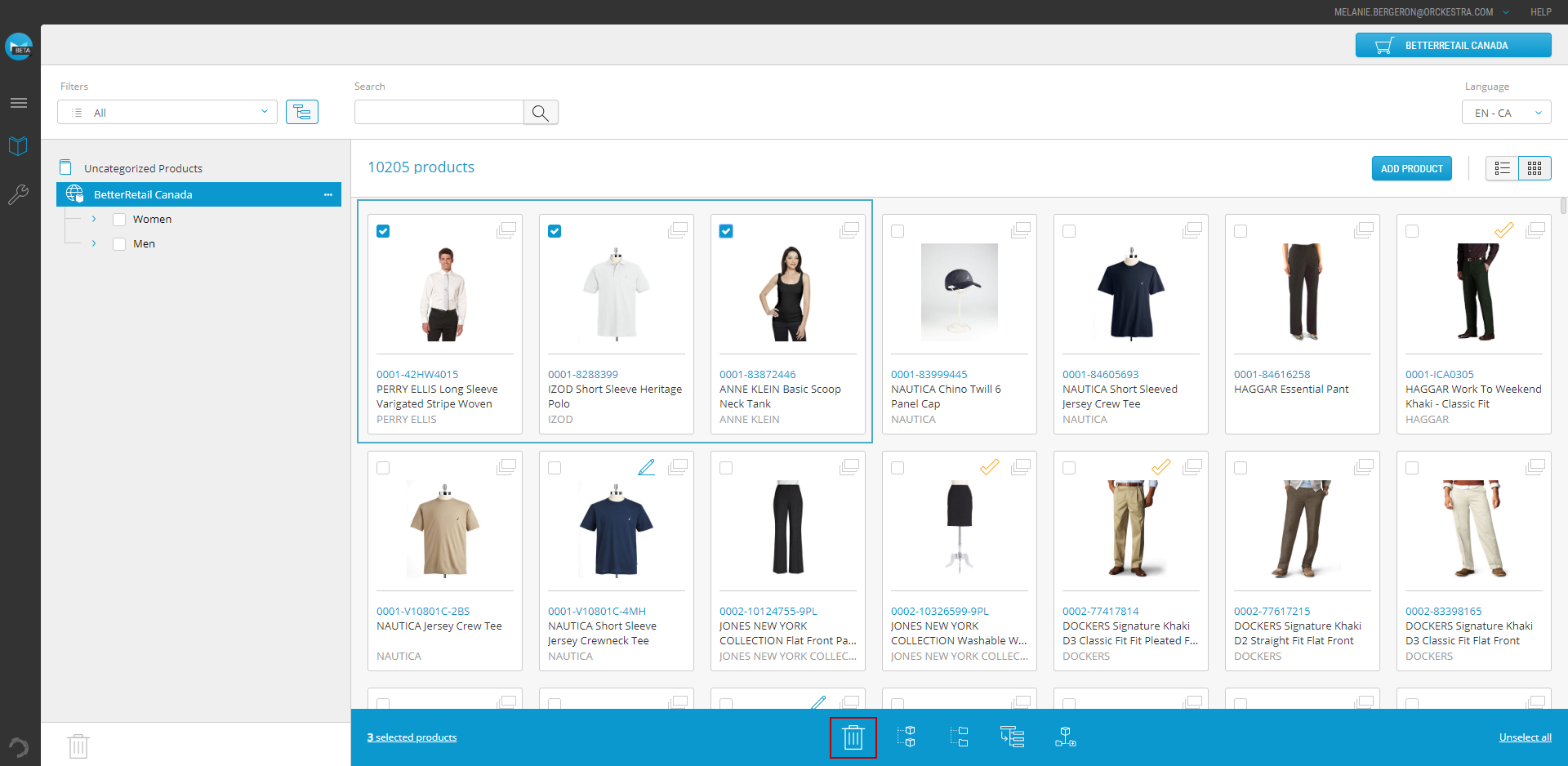The height and width of the screenshot is (766, 1568).
Task: Click the Unselect all link
Action: tap(1525, 737)
